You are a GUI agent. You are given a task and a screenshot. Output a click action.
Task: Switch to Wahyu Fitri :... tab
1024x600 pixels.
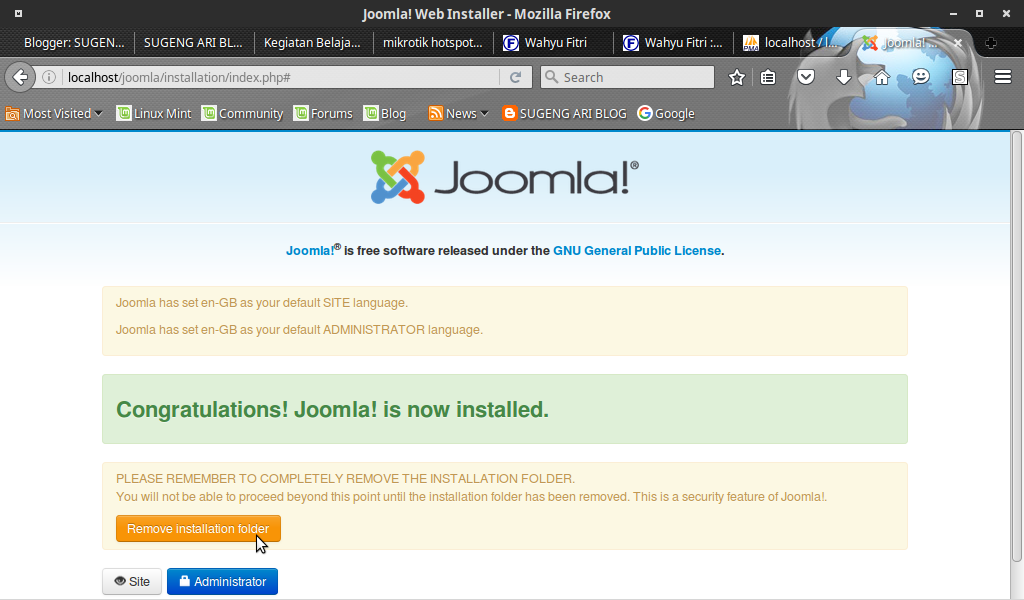pyautogui.click(x=673, y=43)
